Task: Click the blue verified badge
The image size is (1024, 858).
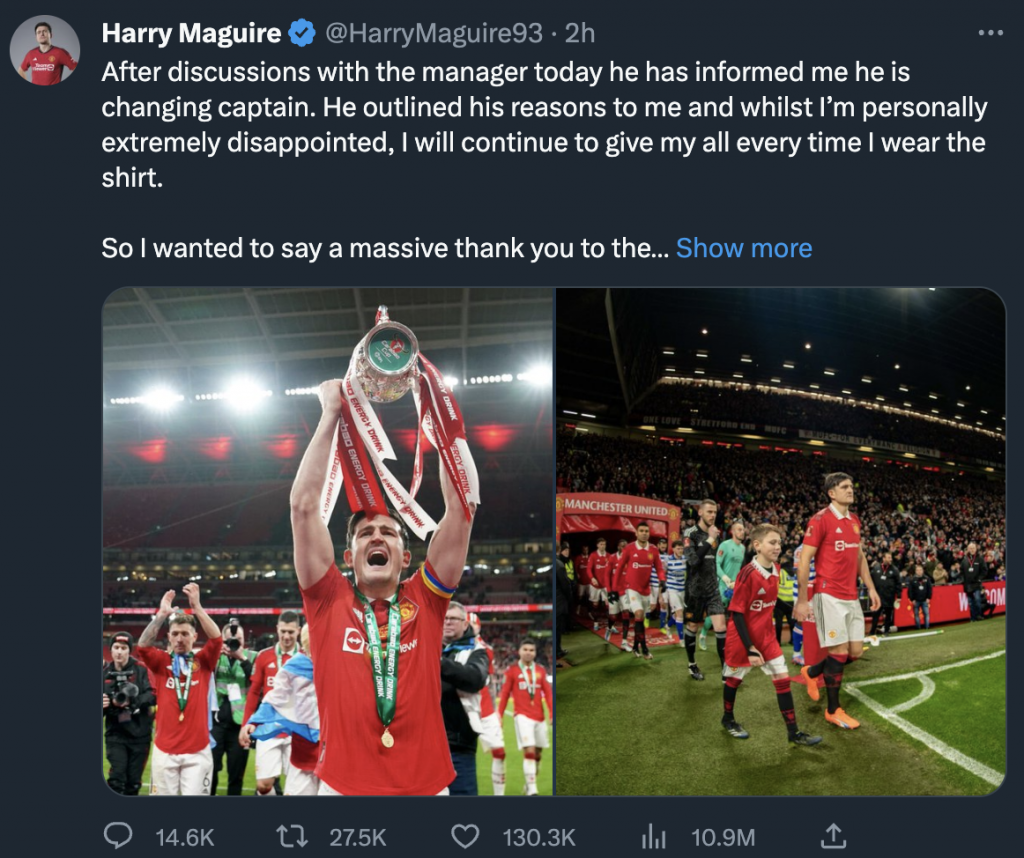Action: 302,34
